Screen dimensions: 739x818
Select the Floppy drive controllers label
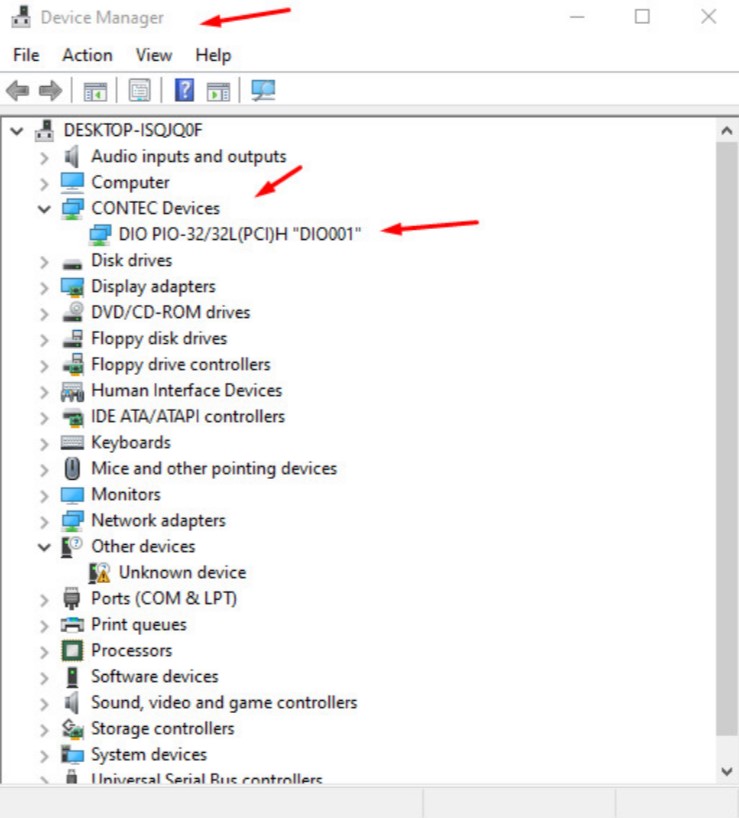click(x=181, y=364)
